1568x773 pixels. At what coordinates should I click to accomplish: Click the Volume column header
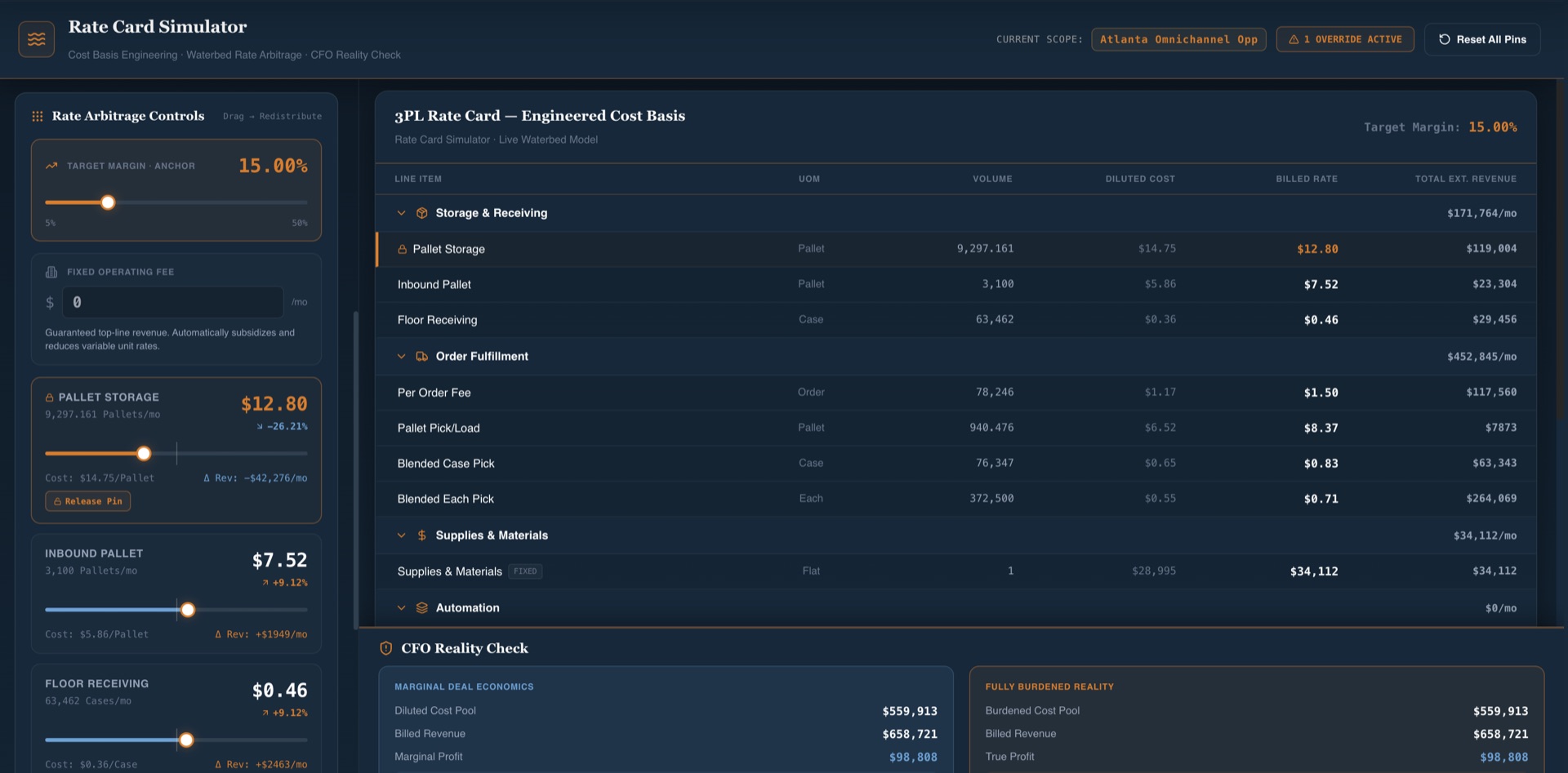tap(992, 179)
